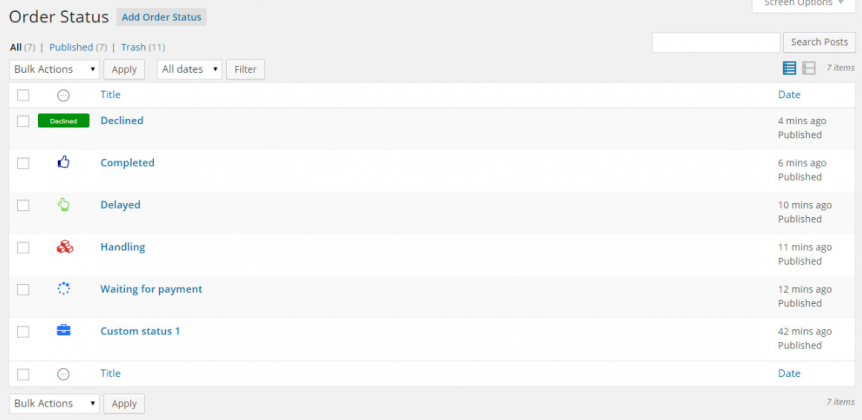
Task: Show the Published posts filter
Action: [x=71, y=47]
